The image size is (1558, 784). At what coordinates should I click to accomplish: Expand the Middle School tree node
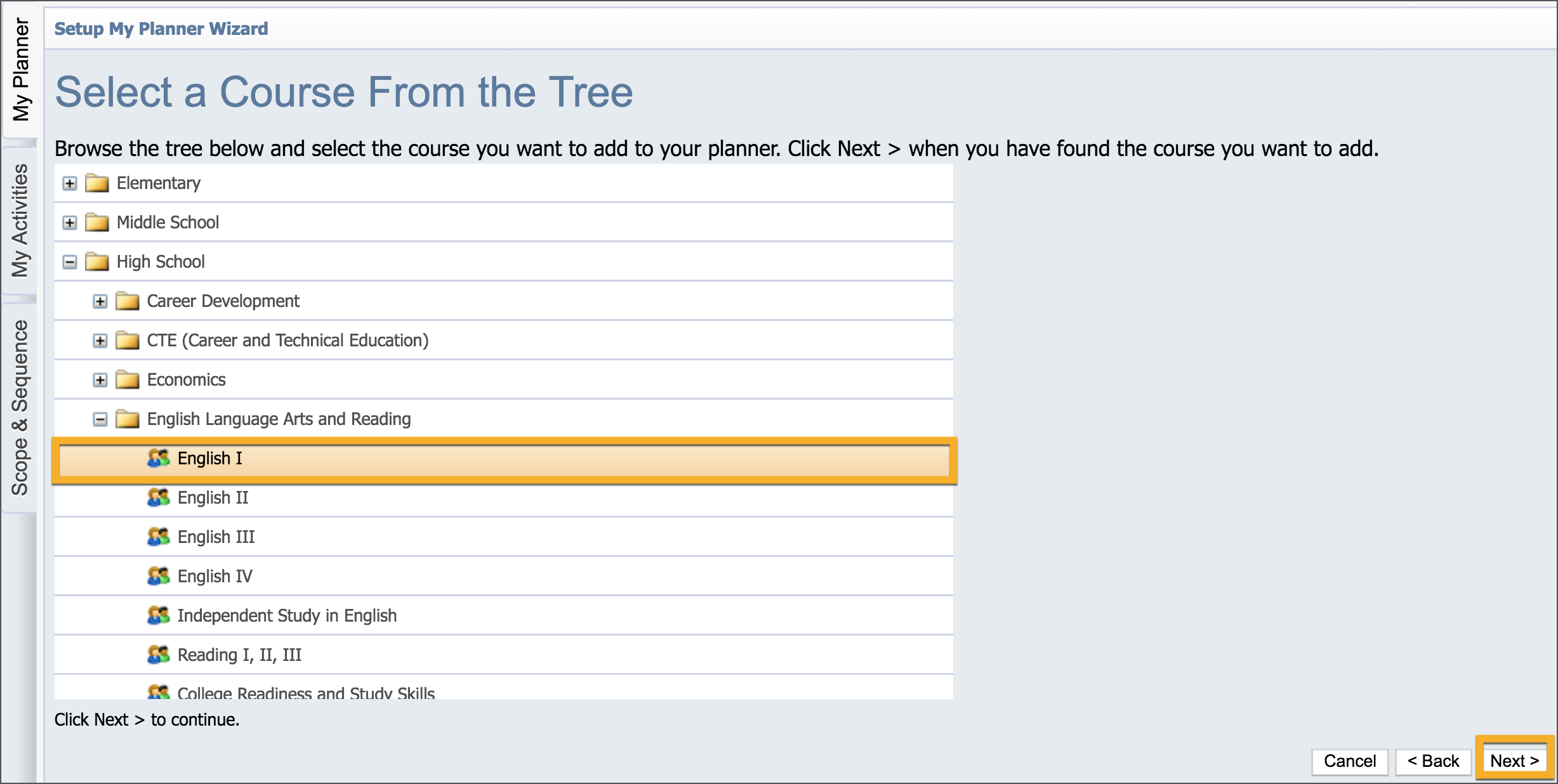70,223
